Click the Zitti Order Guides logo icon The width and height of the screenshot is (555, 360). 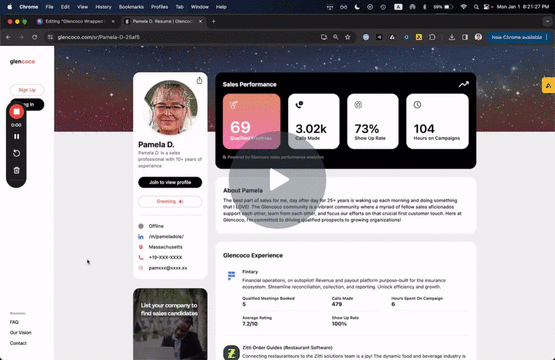(231, 353)
